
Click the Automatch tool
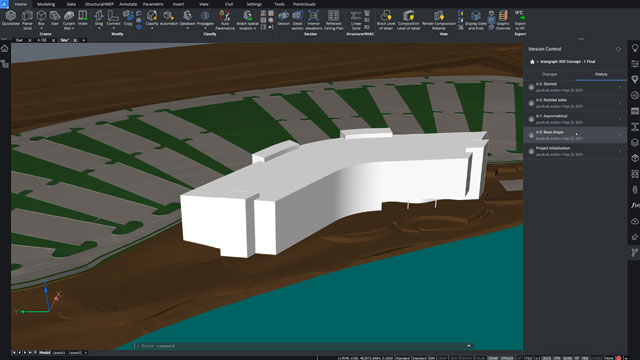(169, 18)
